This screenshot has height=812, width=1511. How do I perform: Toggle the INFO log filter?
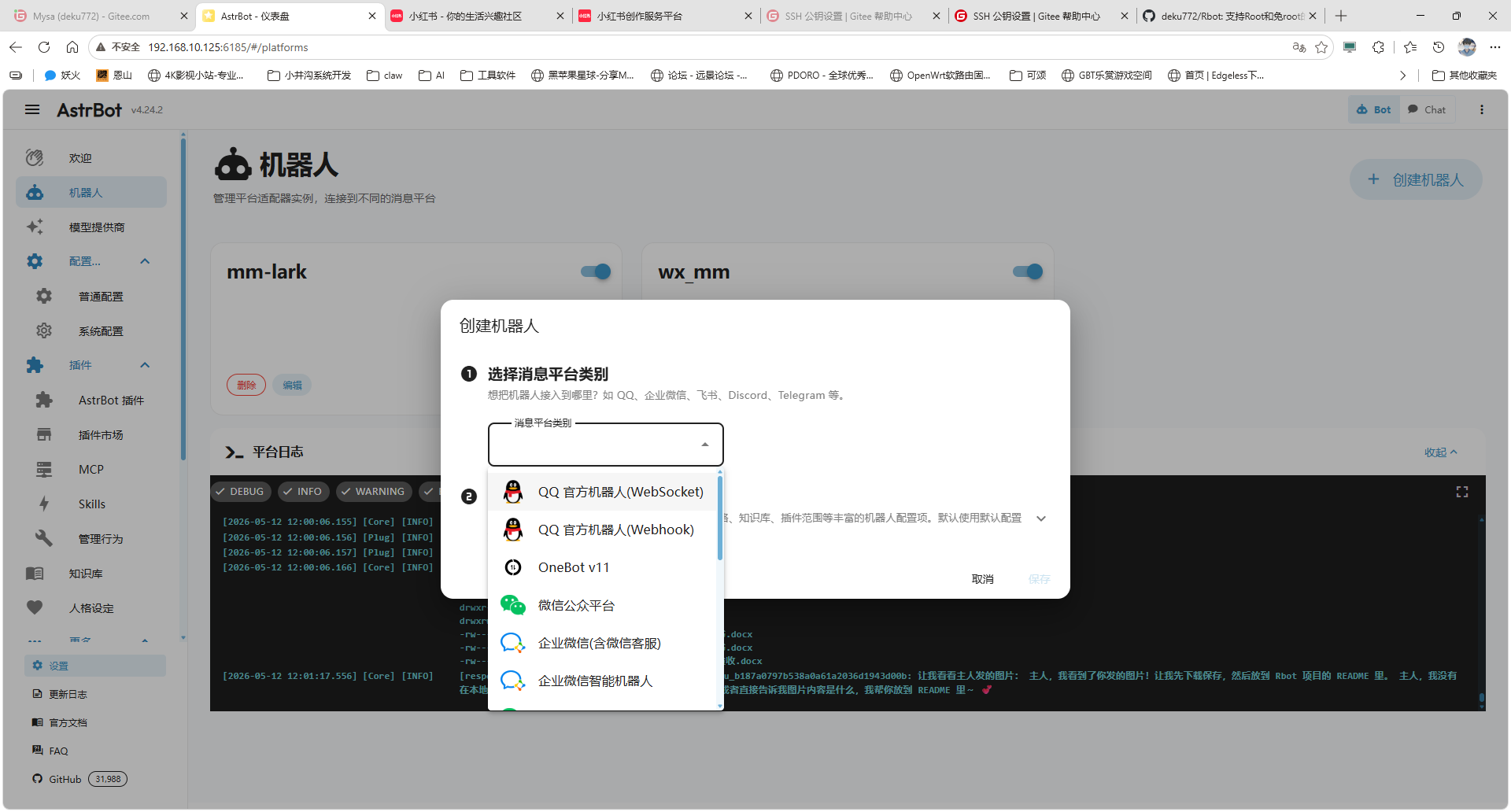[x=302, y=492]
